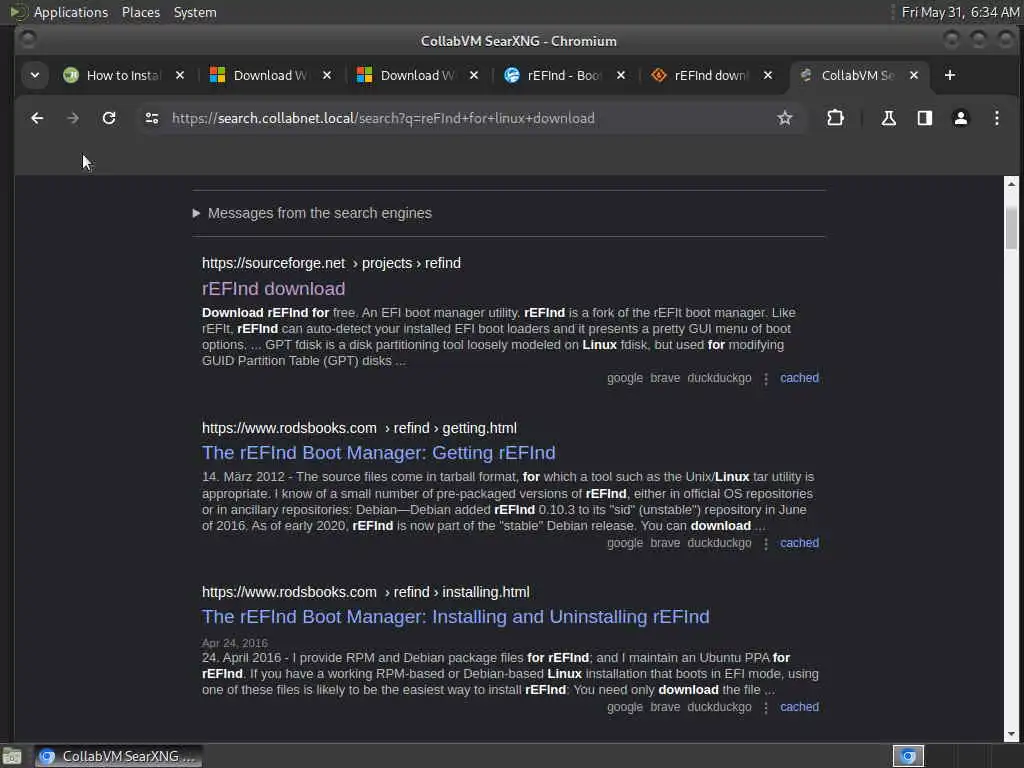Screen dimensions: 1024x768
Task: Click the workspace switcher icon in bottom panel
Action: tap(908, 756)
